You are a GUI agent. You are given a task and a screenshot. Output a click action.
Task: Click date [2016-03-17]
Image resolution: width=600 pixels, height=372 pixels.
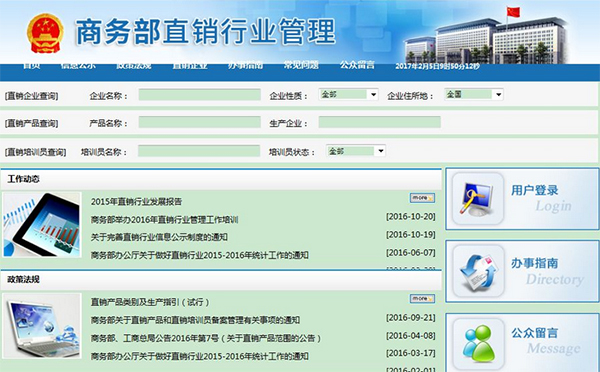411,353
